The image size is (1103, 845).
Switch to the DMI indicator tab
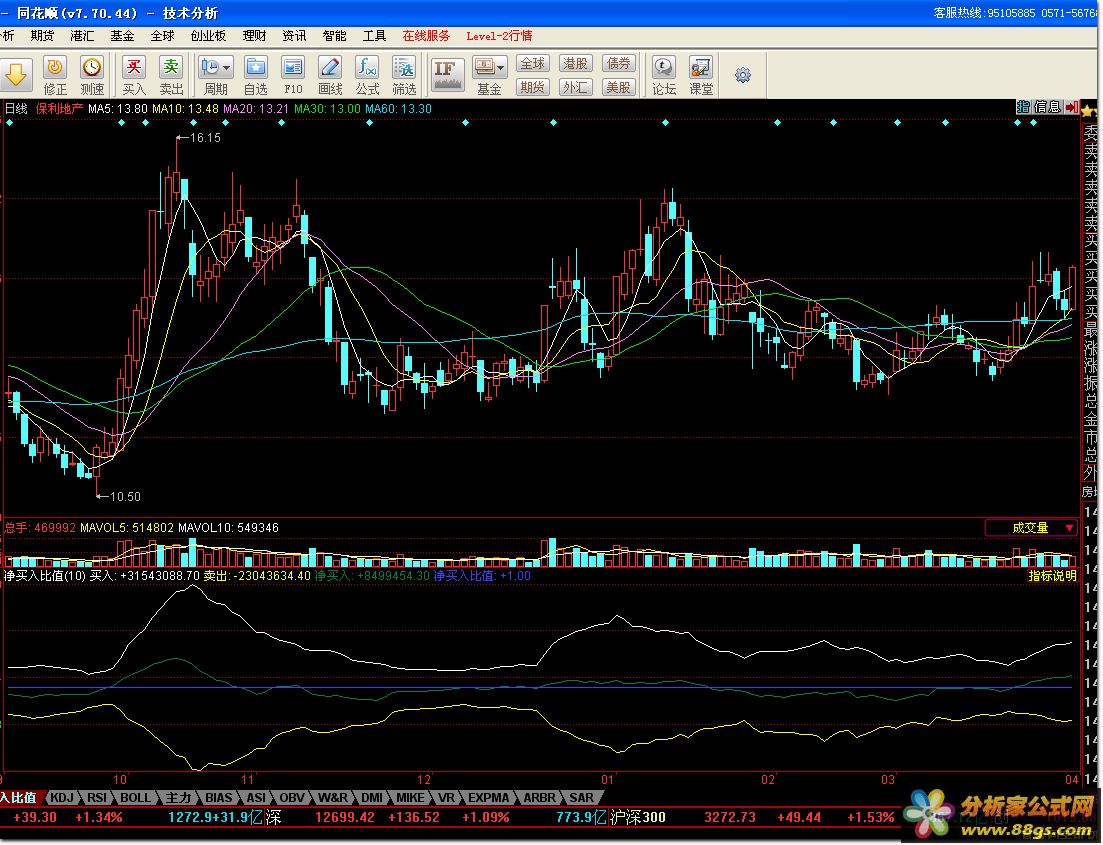tap(371, 798)
